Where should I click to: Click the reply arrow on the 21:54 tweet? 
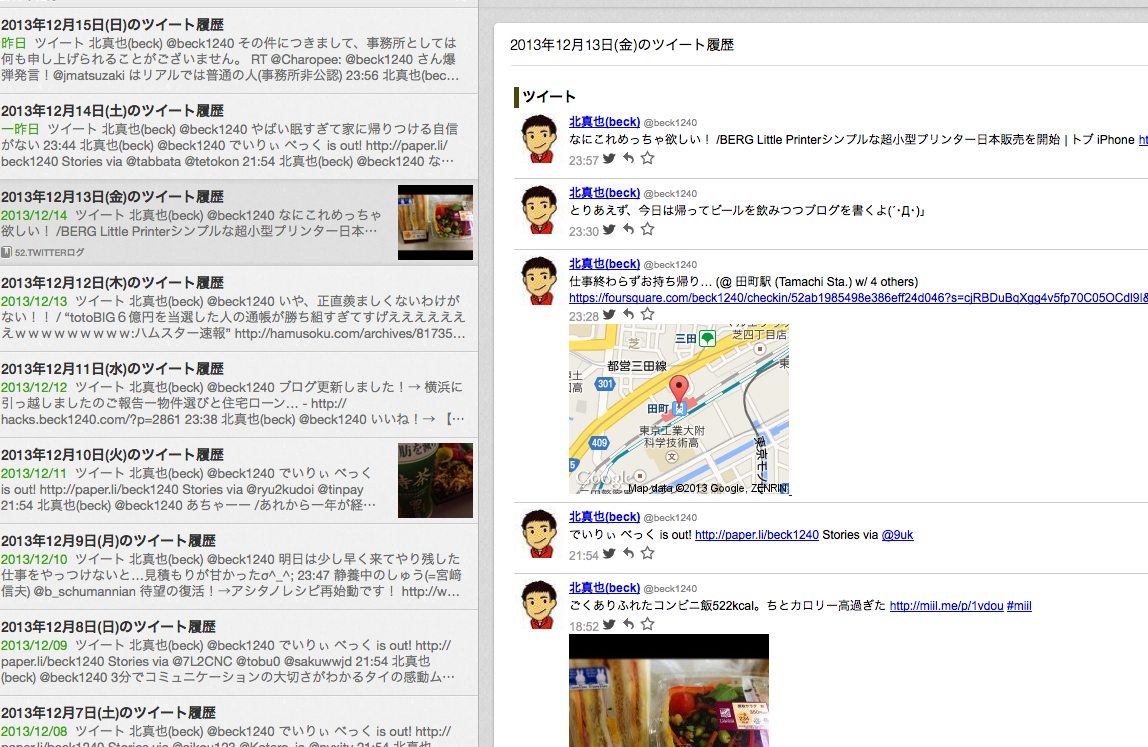click(x=628, y=554)
